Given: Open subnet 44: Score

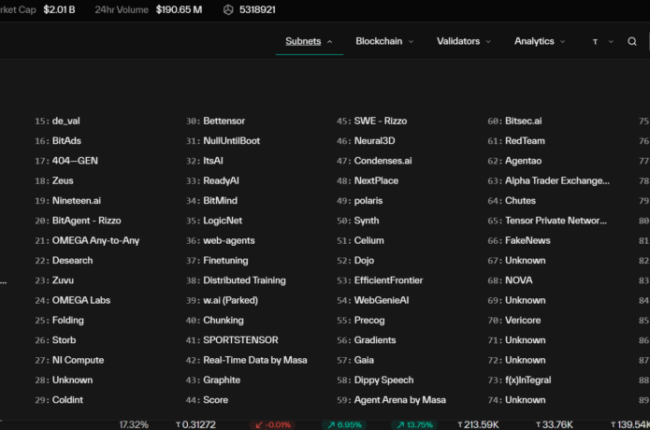Looking at the screenshot, I should (207, 399).
